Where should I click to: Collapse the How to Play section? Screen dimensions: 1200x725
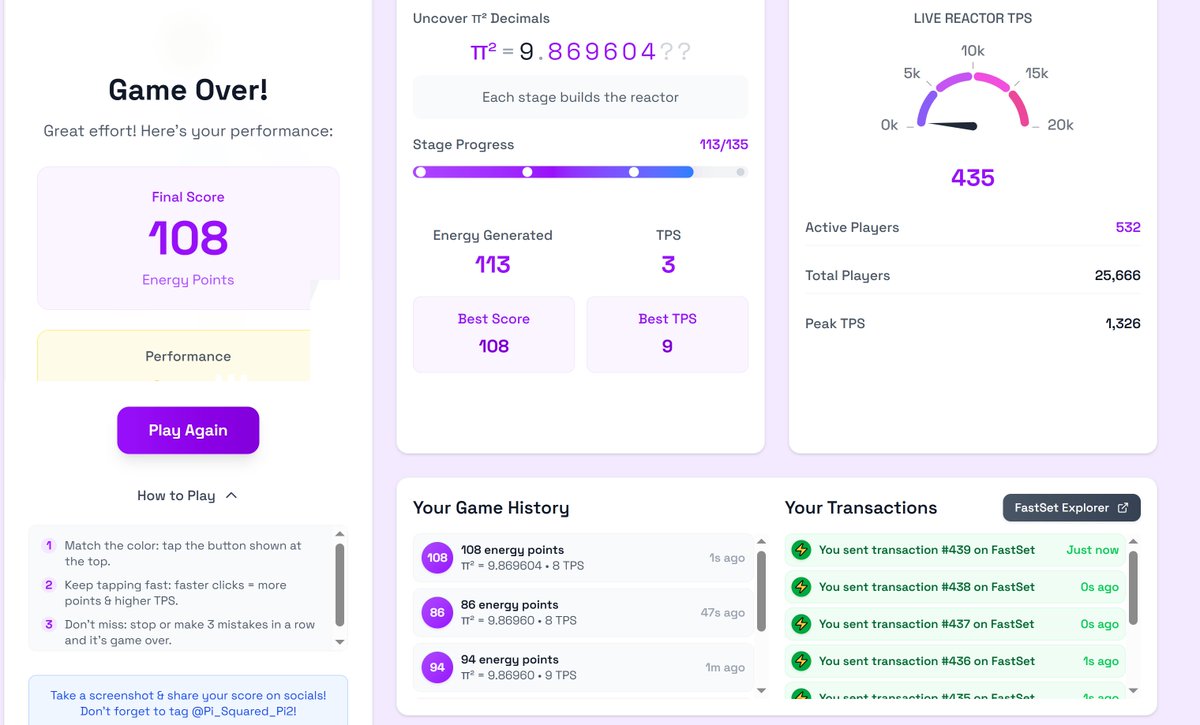188,495
